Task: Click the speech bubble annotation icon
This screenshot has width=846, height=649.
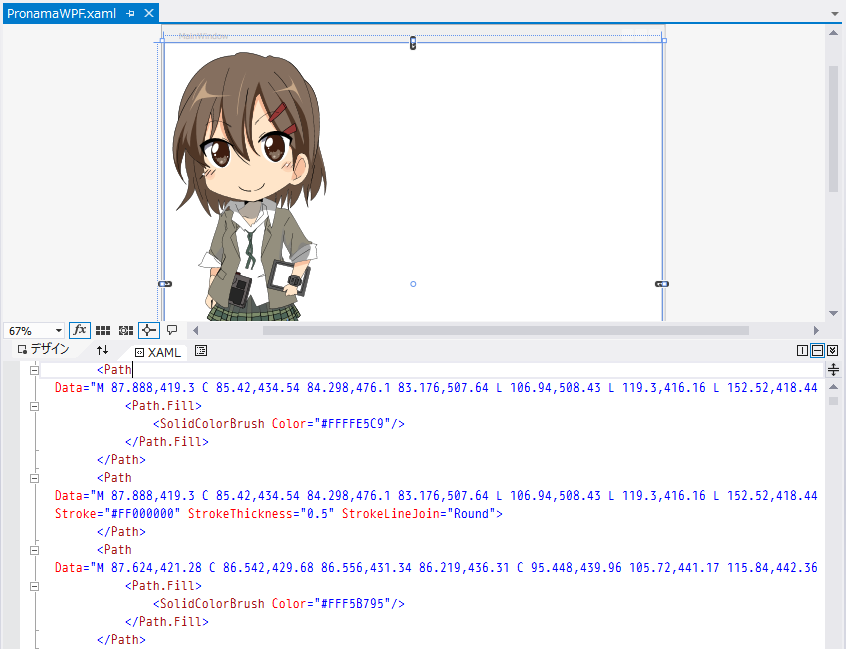Action: 172,330
